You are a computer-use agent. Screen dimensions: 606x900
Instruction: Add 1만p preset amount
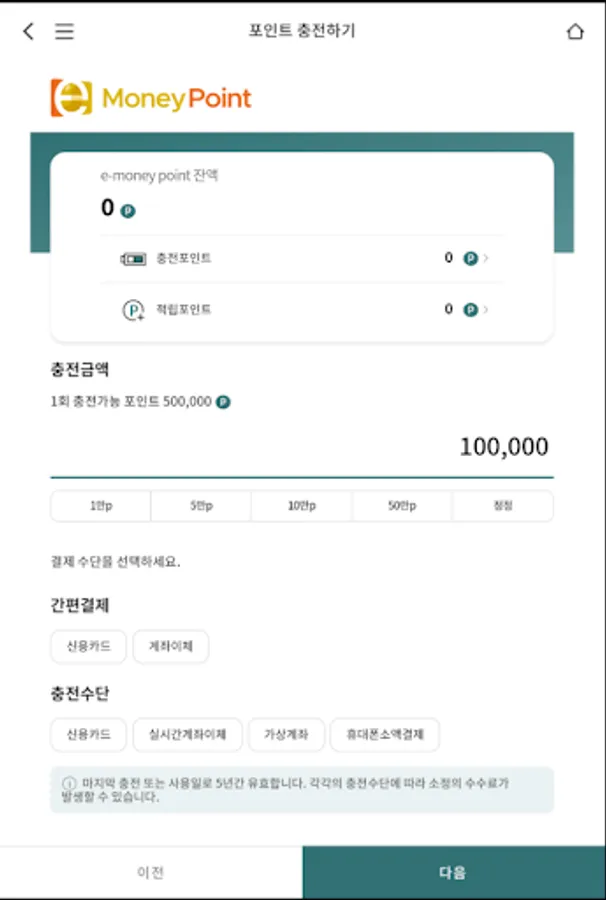tap(101, 506)
